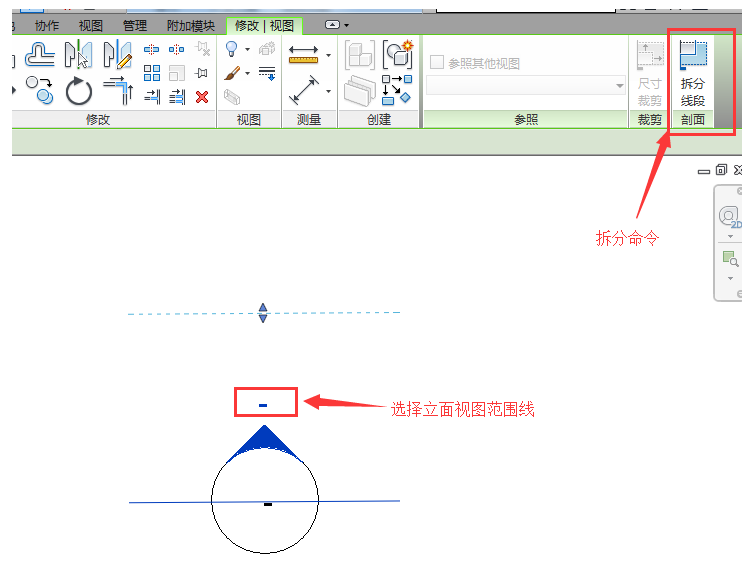This screenshot has height=577, width=752.
Task: Open the 附加模块 ribbon tab
Action: click(190, 26)
